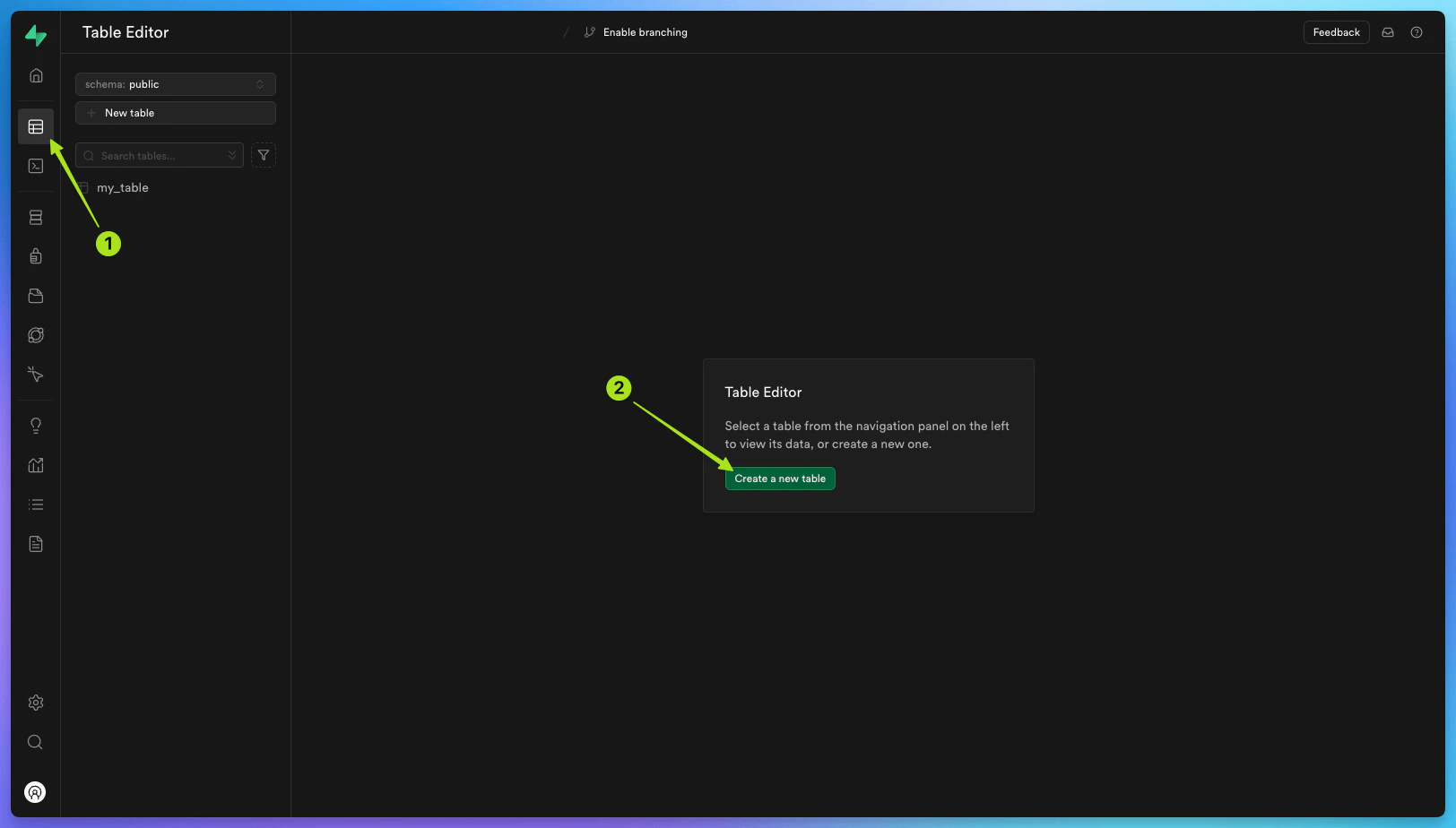Image resolution: width=1456 pixels, height=828 pixels.
Task: Open the Database icon in sidebar
Action: pos(36,217)
